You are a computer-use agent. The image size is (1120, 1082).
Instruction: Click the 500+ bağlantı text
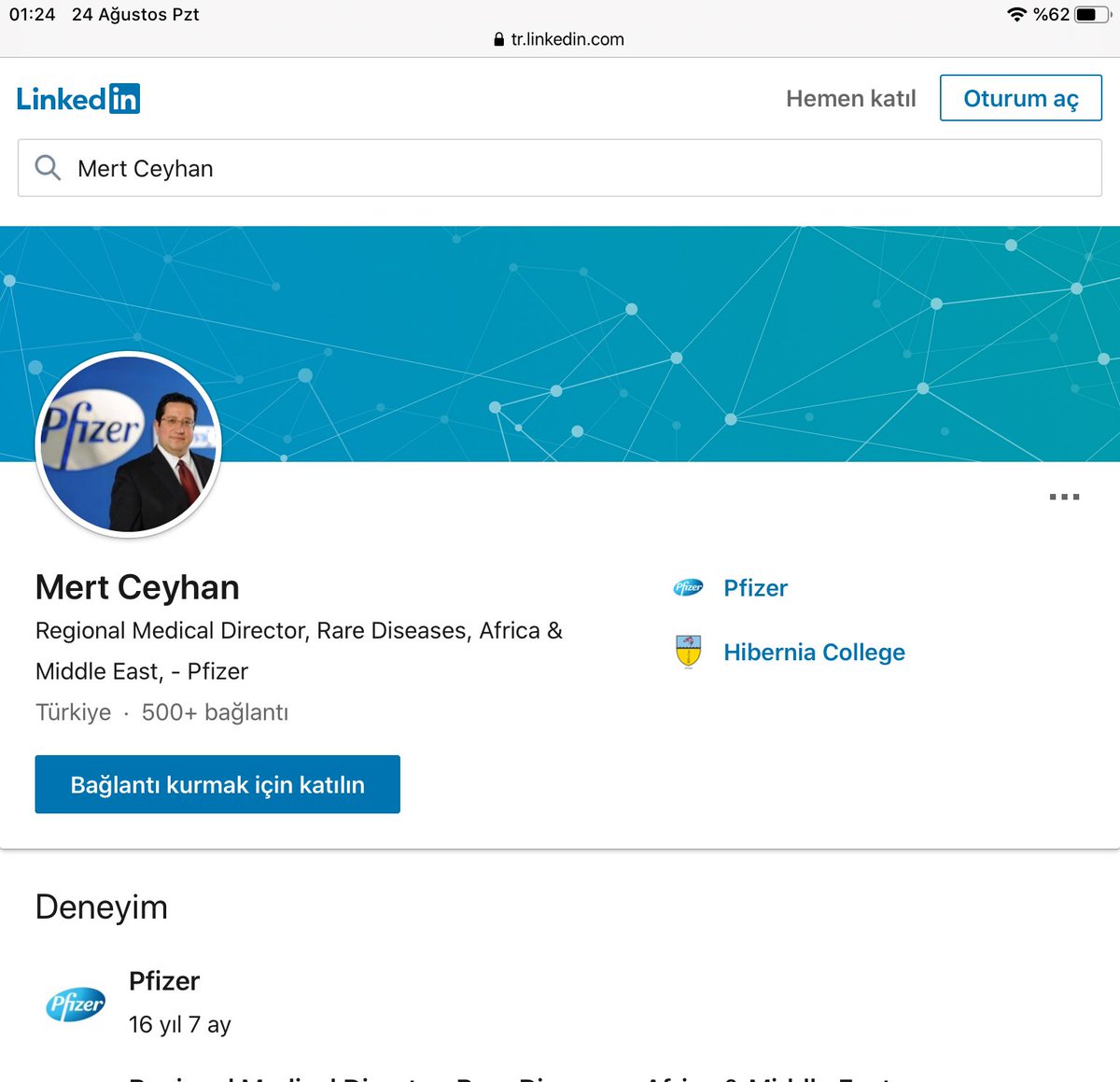click(215, 712)
